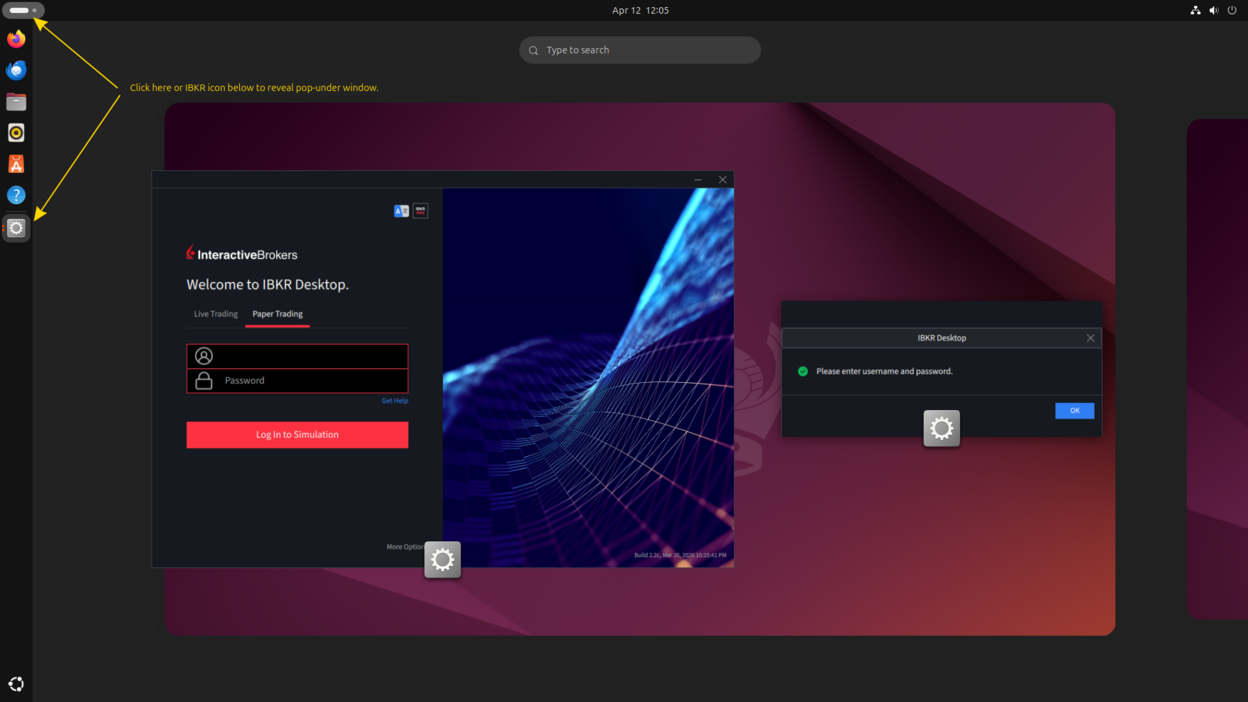Open the Apr 12 12:05 clock menu
1248x702 pixels.
coord(640,10)
